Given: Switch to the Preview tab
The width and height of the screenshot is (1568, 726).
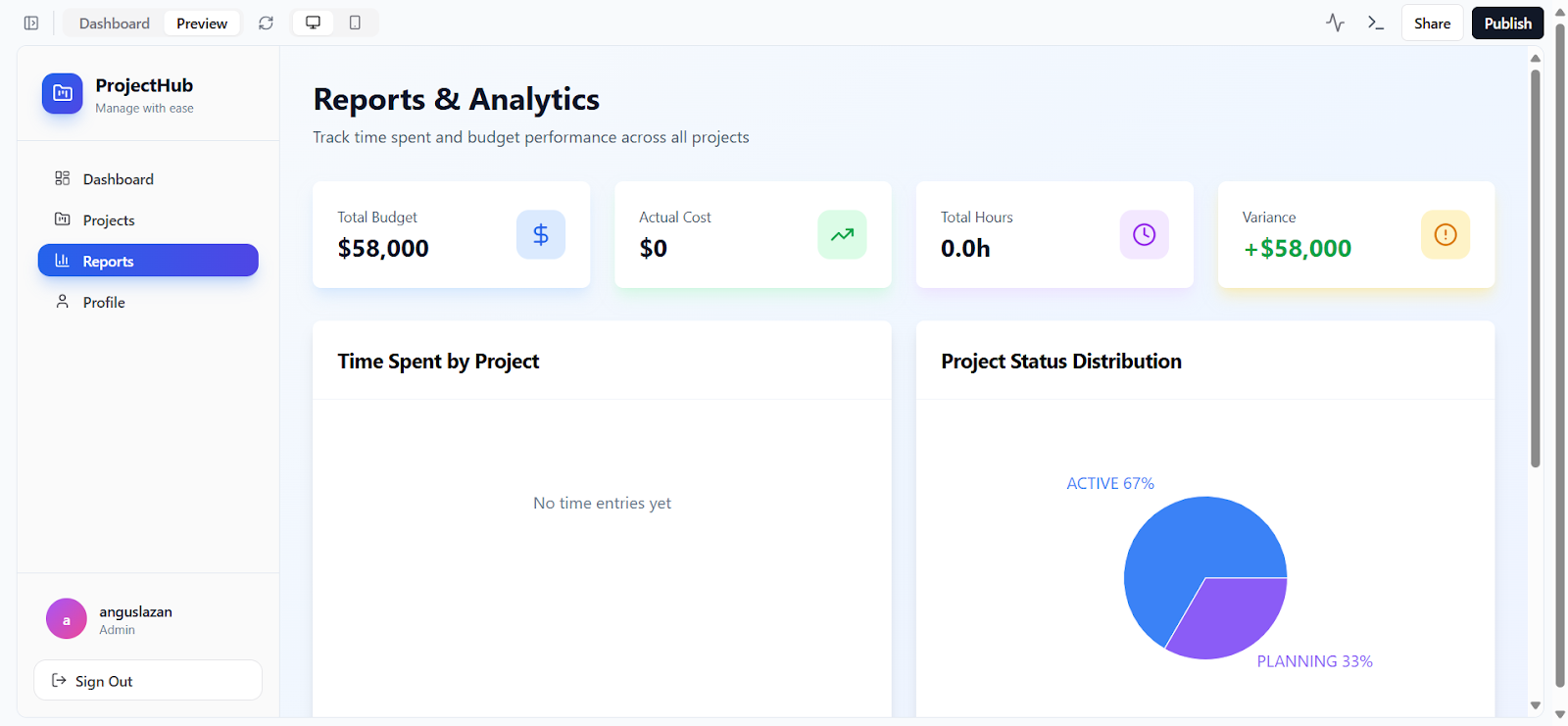Looking at the screenshot, I should coord(202,23).
